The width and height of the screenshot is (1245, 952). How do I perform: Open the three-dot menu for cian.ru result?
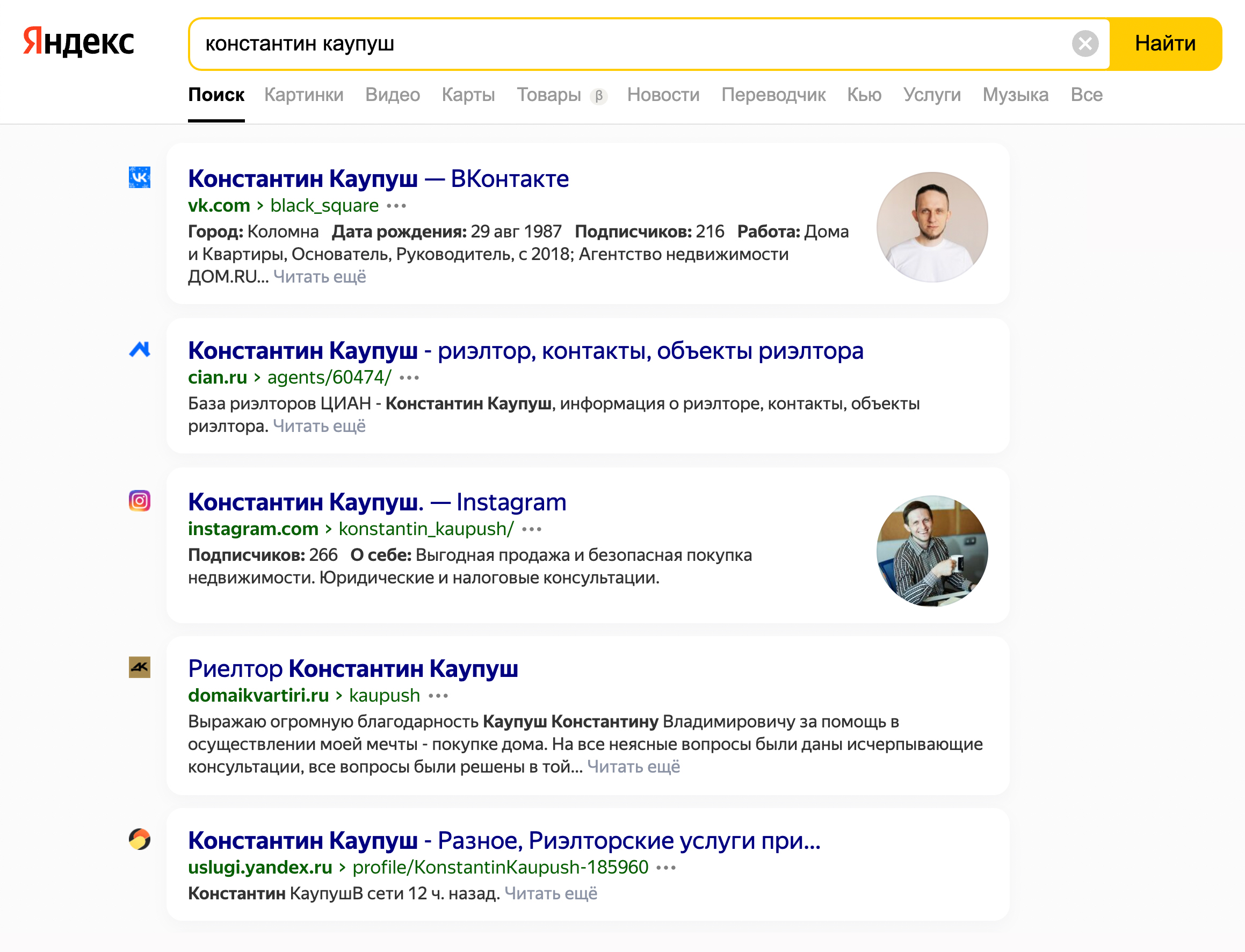pos(409,378)
